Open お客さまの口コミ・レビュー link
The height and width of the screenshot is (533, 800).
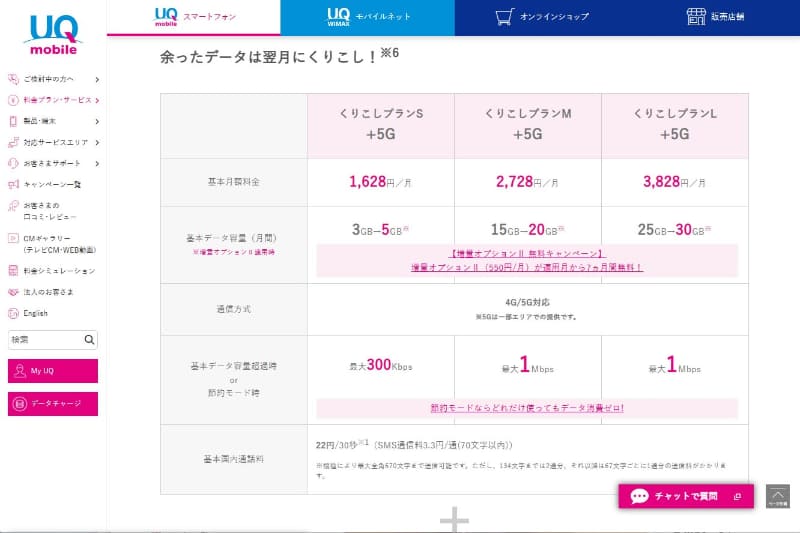(43, 211)
